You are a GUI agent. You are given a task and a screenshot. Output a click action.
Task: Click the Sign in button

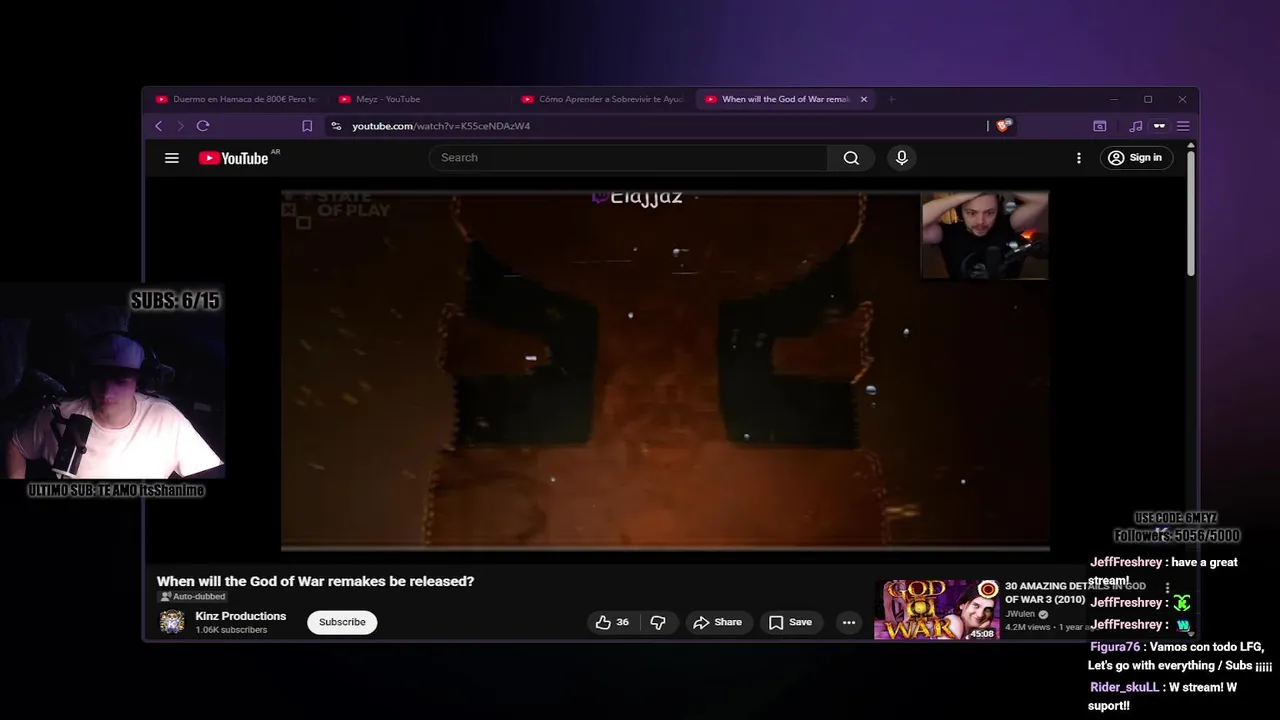(1136, 158)
